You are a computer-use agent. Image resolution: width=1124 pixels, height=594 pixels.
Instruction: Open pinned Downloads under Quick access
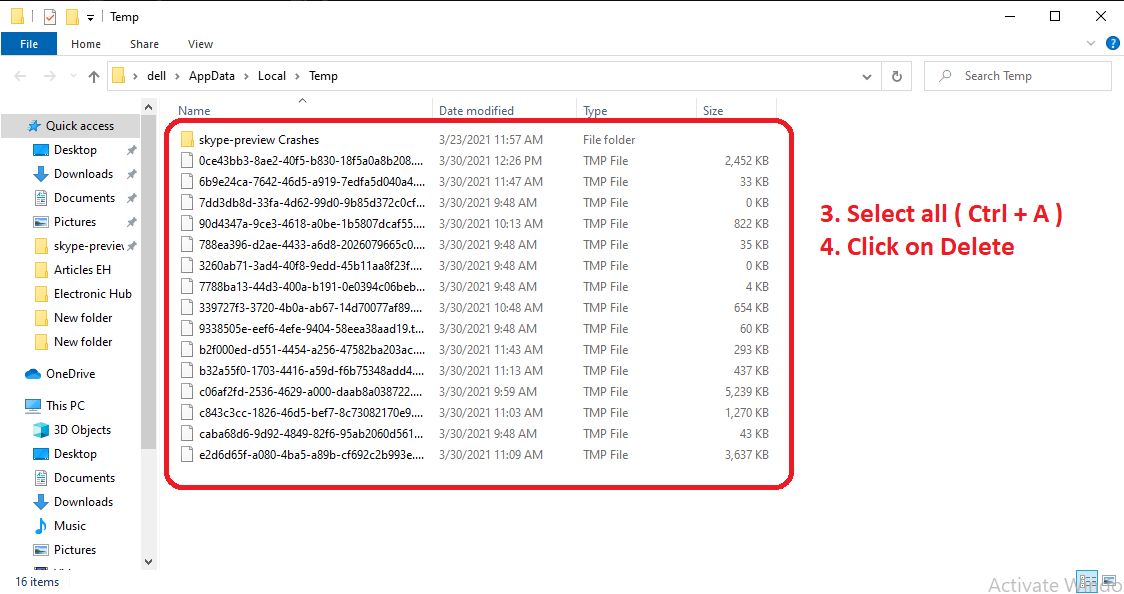click(x=83, y=173)
